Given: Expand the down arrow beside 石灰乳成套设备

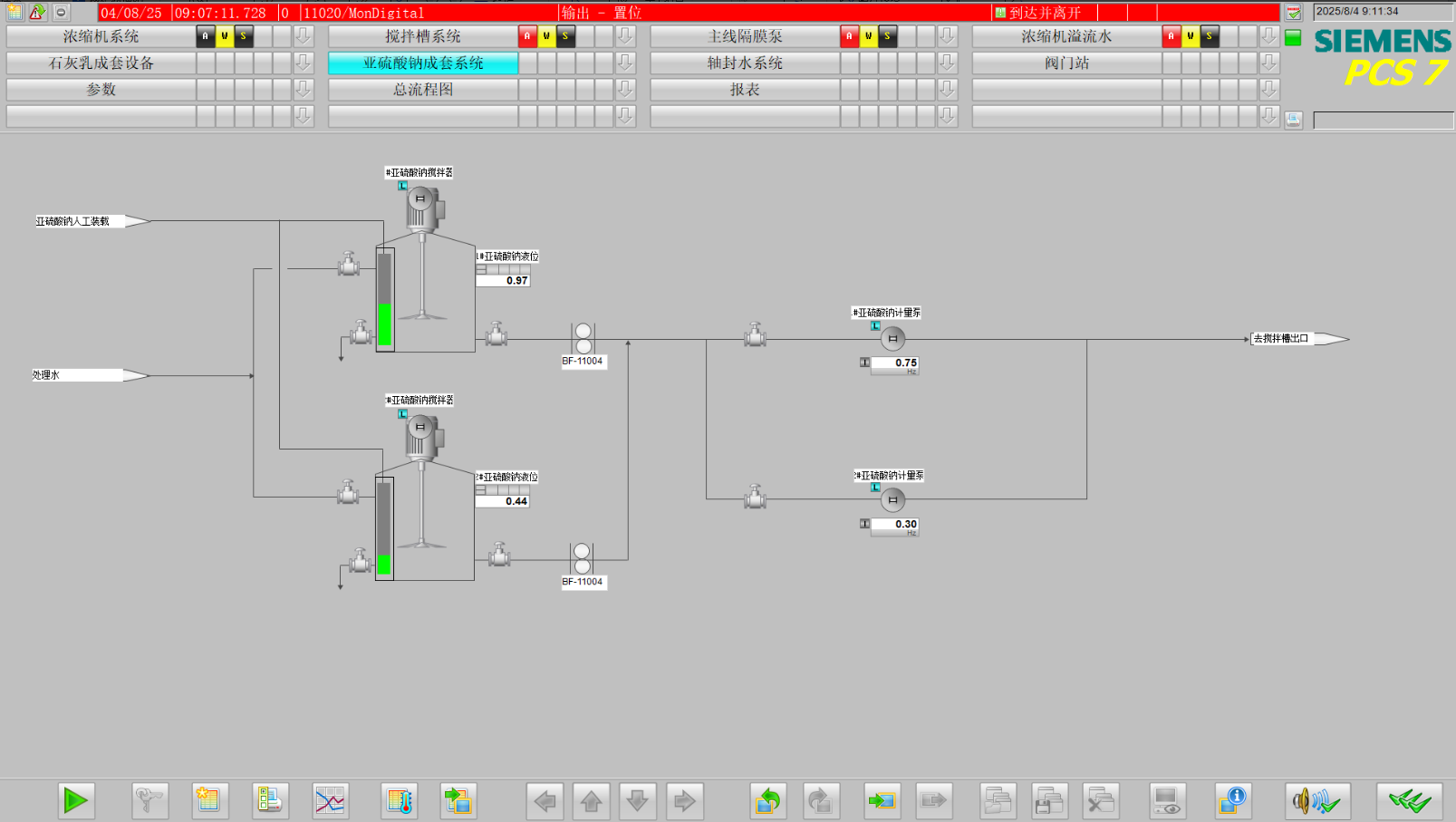Looking at the screenshot, I should point(304,63).
